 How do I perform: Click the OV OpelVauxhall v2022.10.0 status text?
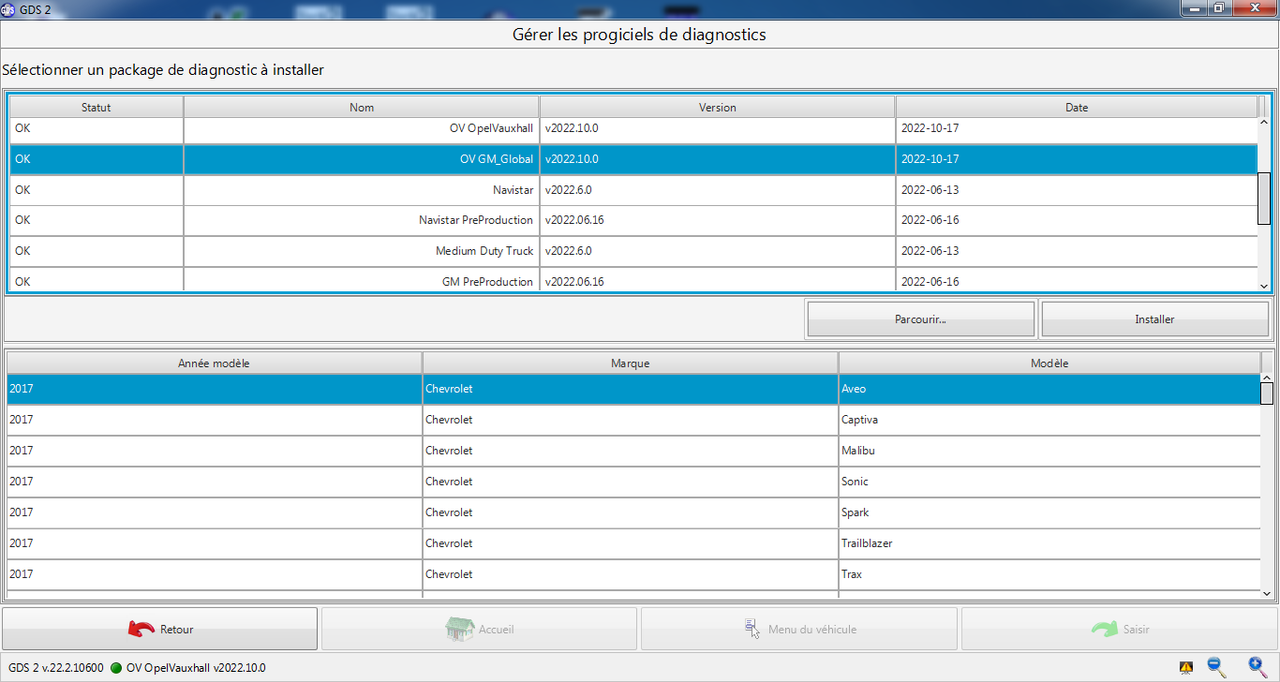196,668
